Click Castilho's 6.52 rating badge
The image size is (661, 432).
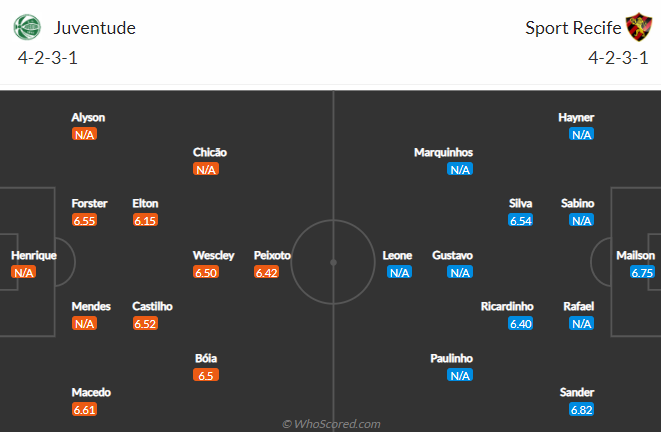point(145,324)
